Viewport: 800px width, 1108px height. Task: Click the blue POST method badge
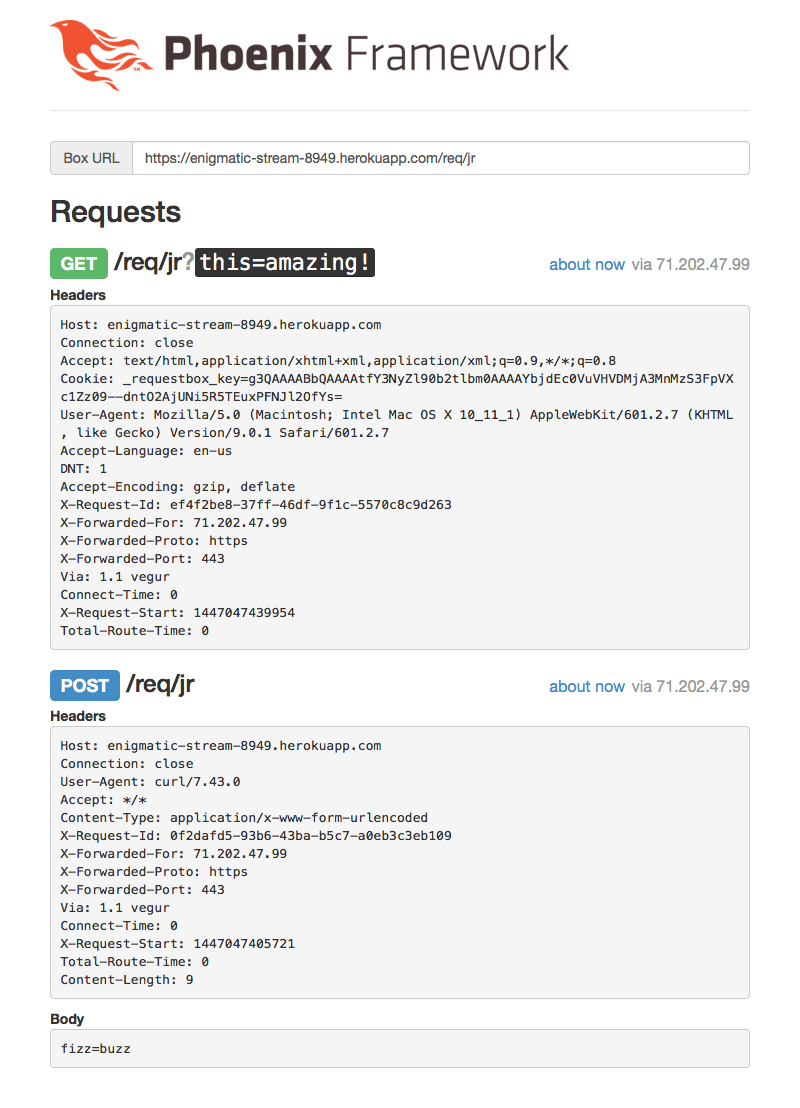tap(85, 685)
